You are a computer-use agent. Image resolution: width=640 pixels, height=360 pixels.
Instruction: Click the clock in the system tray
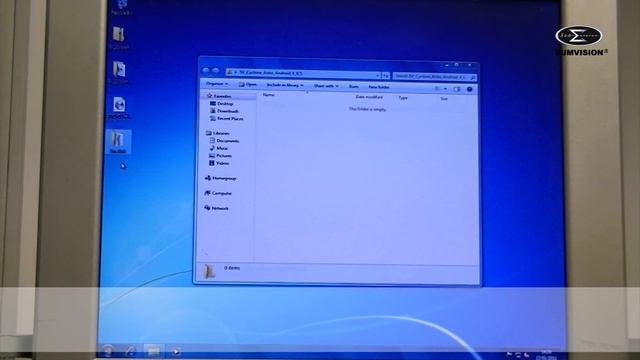[x=546, y=354]
